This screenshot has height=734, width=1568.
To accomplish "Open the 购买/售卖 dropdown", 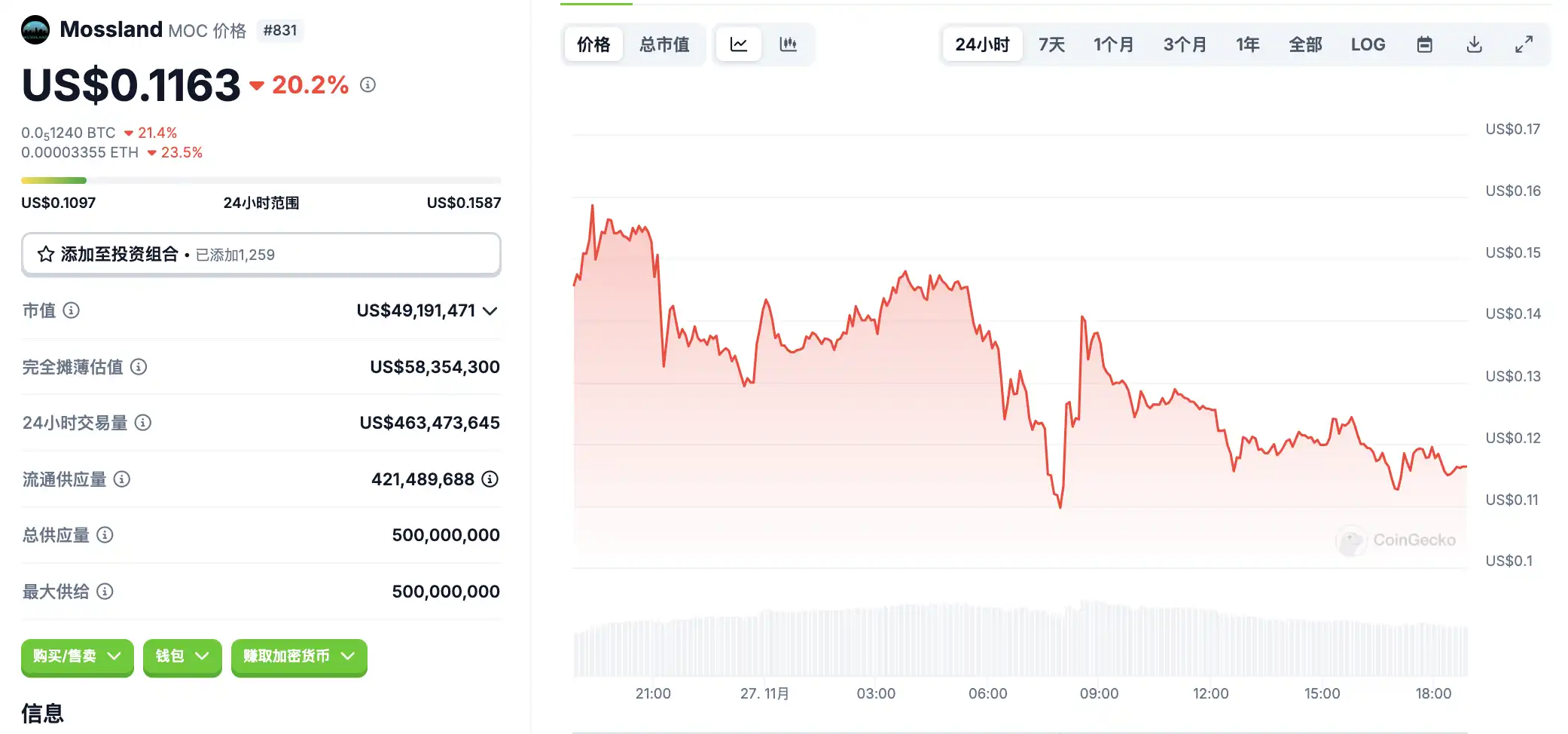I will pyautogui.click(x=77, y=656).
